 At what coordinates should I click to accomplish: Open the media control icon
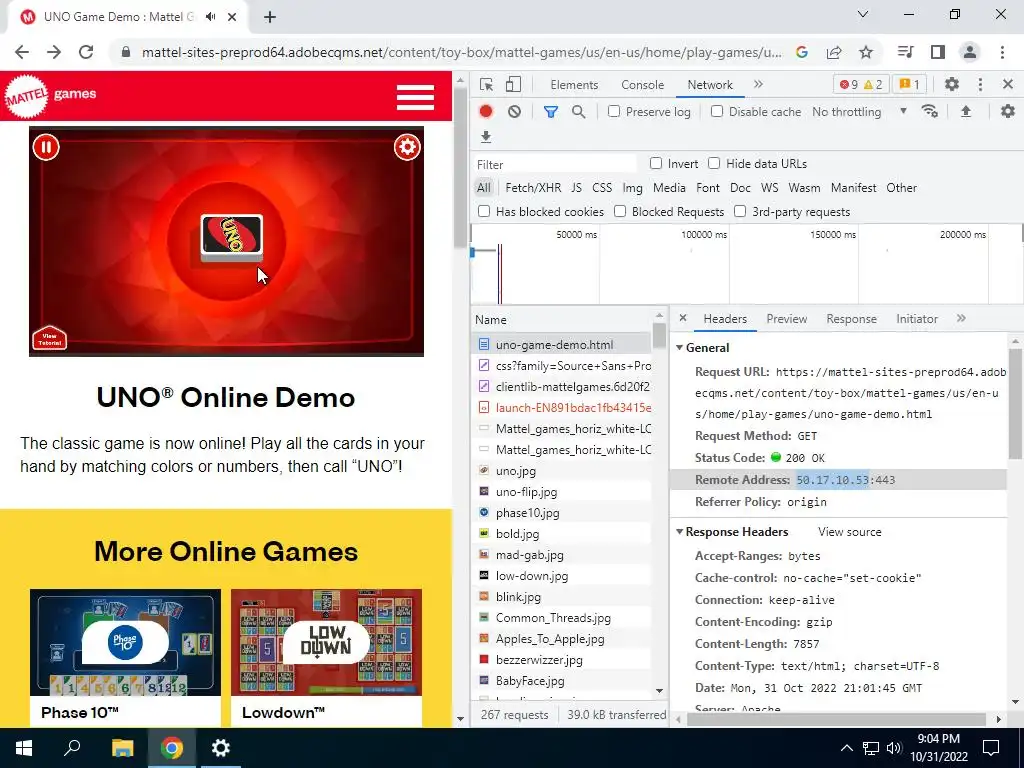[x=905, y=52]
